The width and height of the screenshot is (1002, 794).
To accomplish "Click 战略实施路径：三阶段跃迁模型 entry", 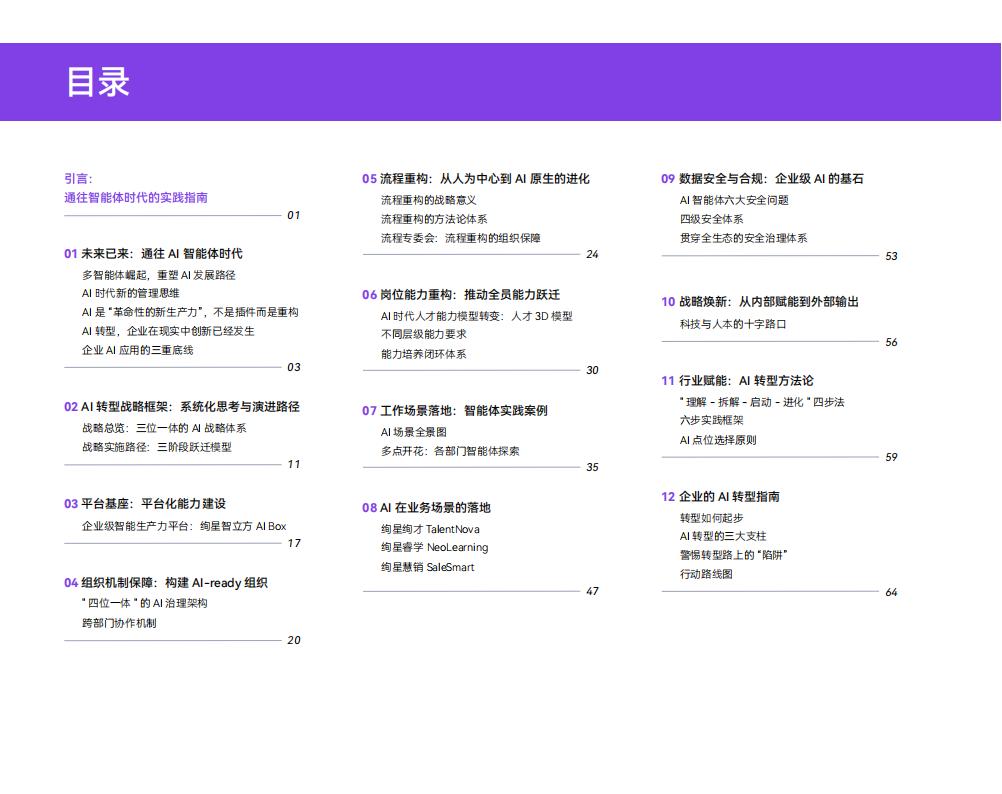I will click(x=156, y=447).
